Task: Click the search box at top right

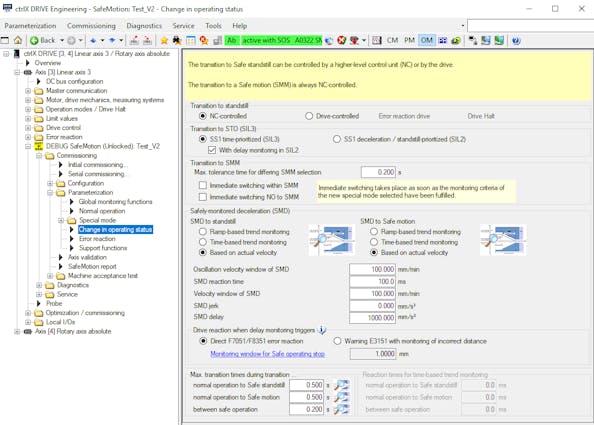Action: [530, 26]
